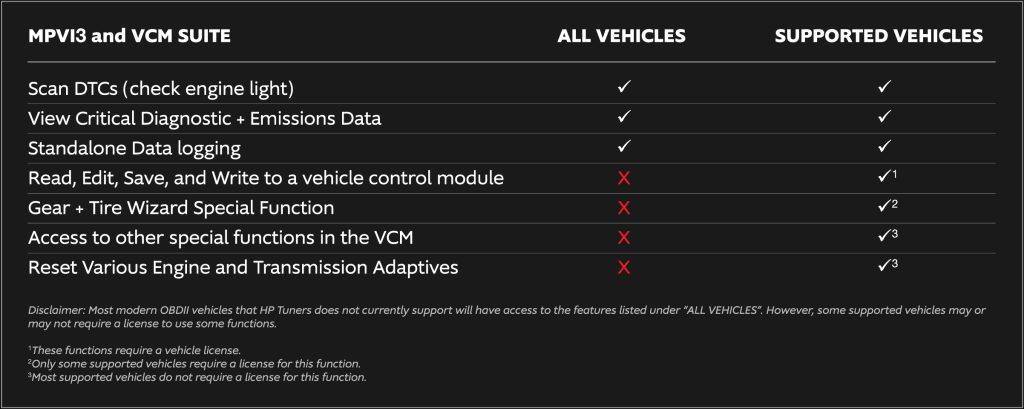Click Supported checkmark for Gear + Tire Wizard

882,208
